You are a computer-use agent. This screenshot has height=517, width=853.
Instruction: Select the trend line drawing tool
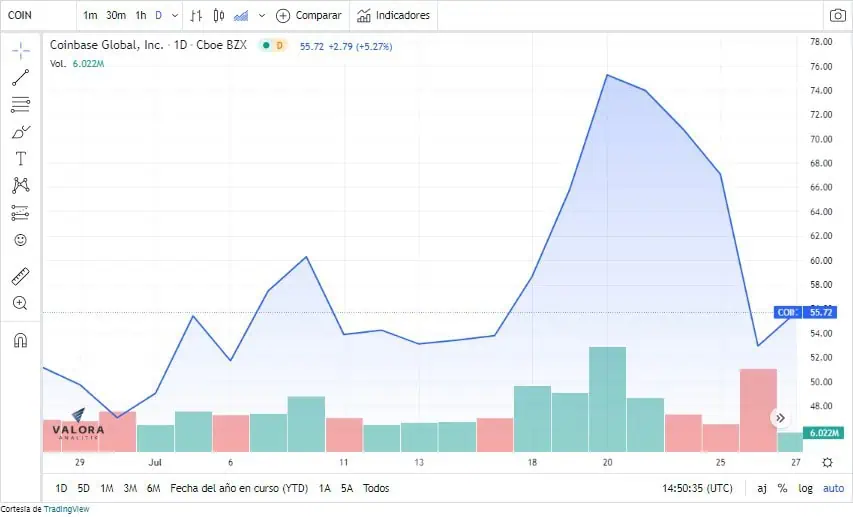(x=21, y=77)
